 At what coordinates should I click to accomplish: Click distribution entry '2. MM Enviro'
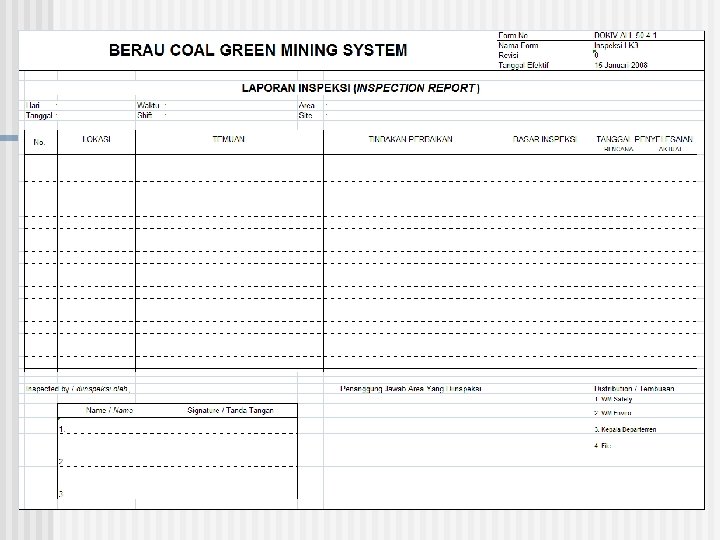613,413
